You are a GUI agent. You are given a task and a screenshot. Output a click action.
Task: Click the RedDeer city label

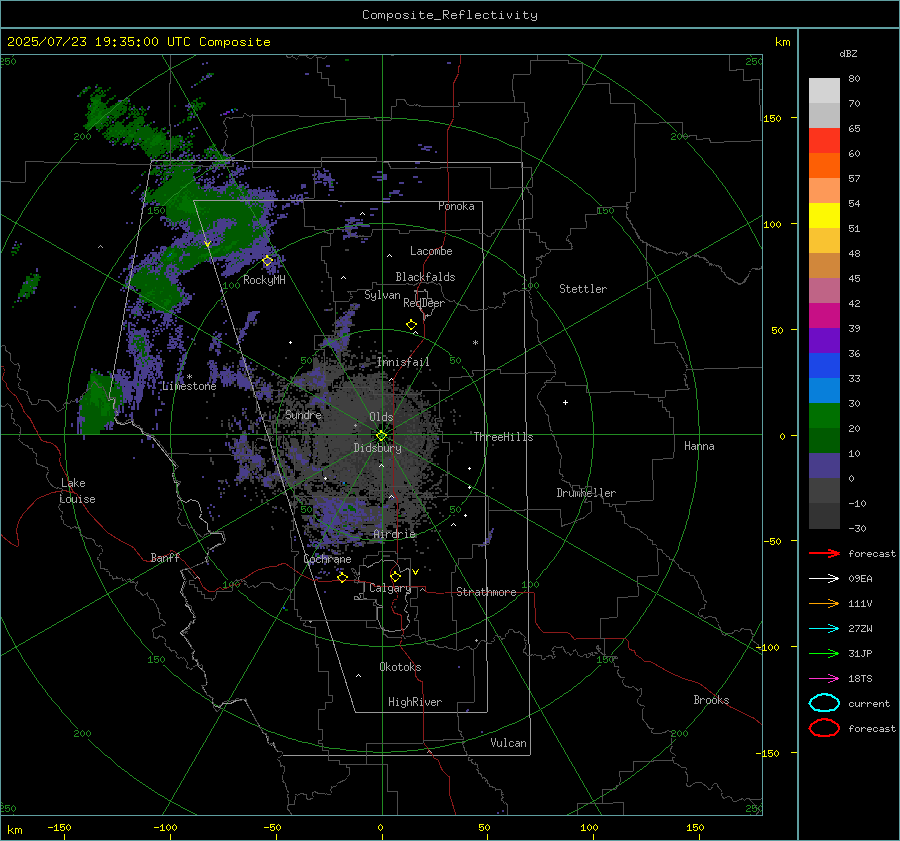424,303
